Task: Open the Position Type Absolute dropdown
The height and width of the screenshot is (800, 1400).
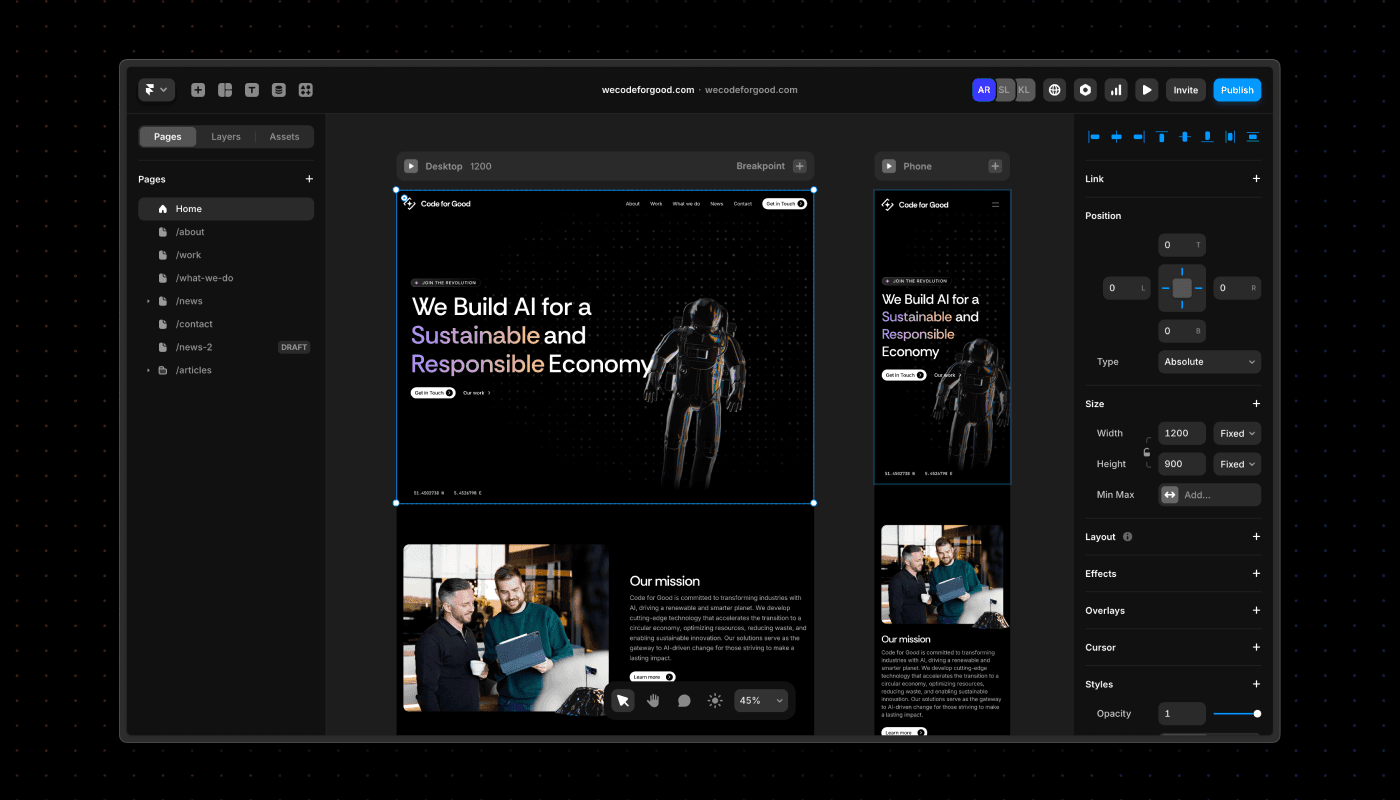Action: pos(1210,362)
